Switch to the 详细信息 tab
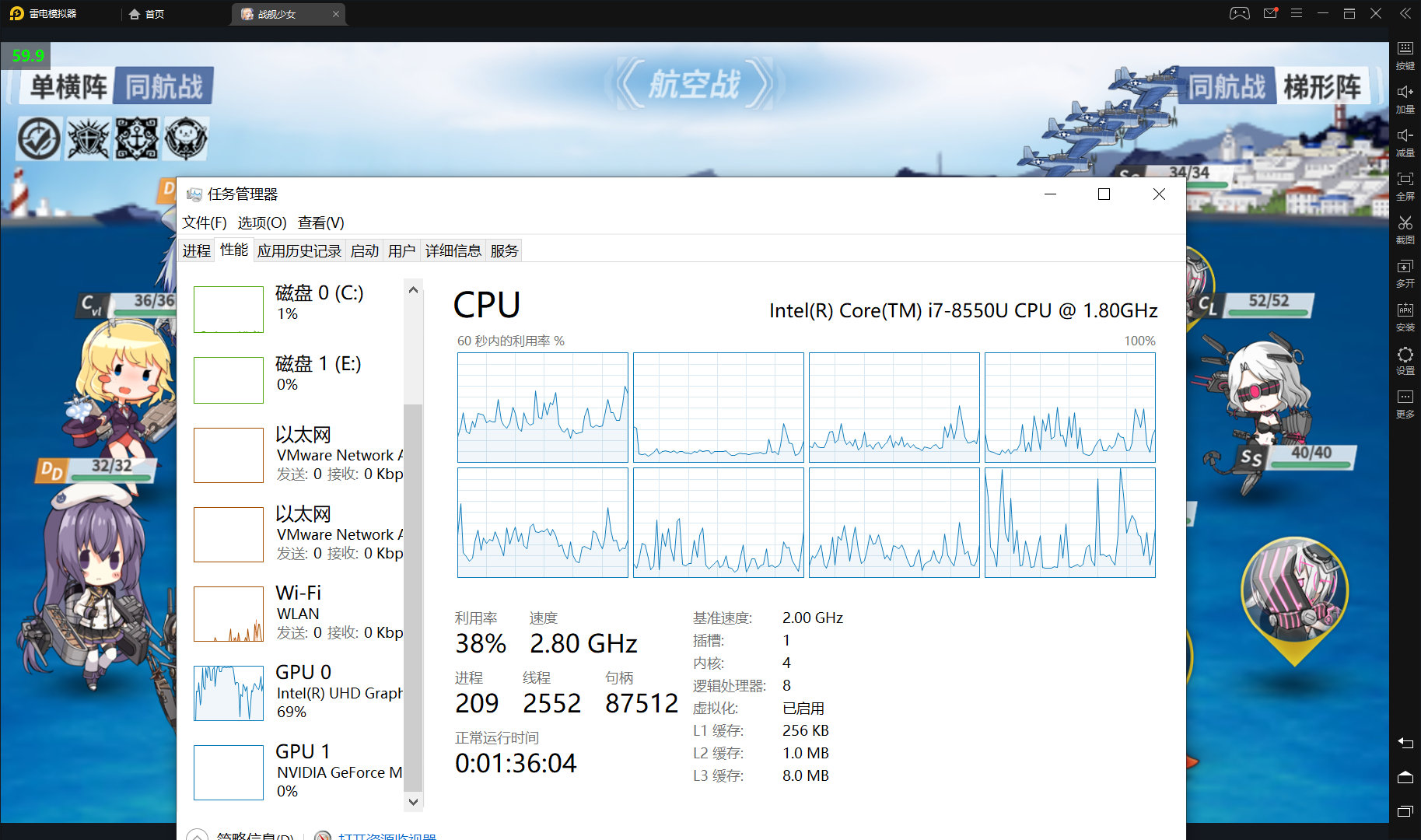Screen dimensions: 1421x840 pos(453,250)
